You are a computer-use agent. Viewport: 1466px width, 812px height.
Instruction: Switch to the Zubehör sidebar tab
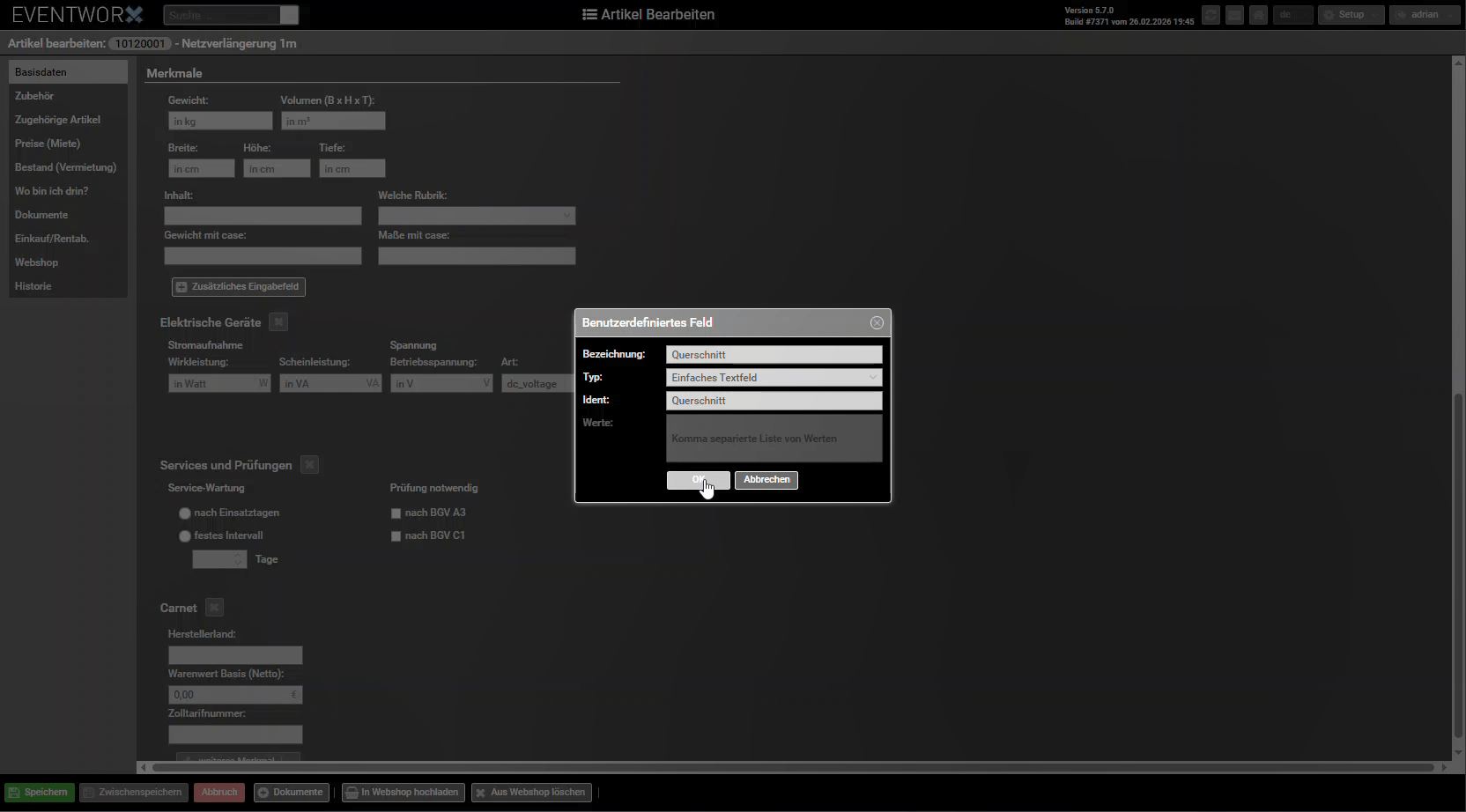[x=34, y=96]
